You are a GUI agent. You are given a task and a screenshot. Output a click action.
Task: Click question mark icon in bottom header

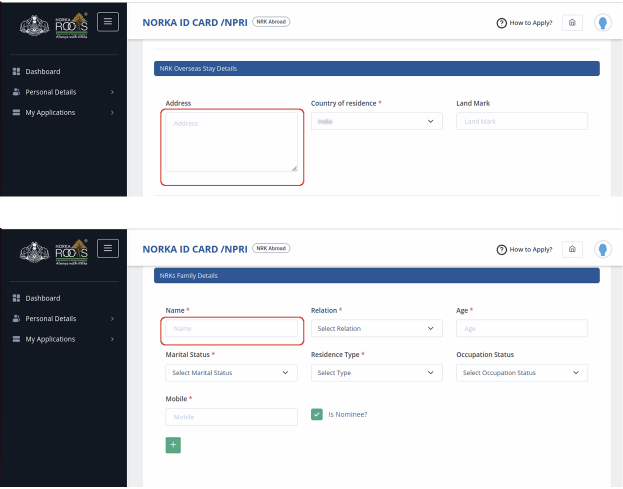click(x=501, y=249)
